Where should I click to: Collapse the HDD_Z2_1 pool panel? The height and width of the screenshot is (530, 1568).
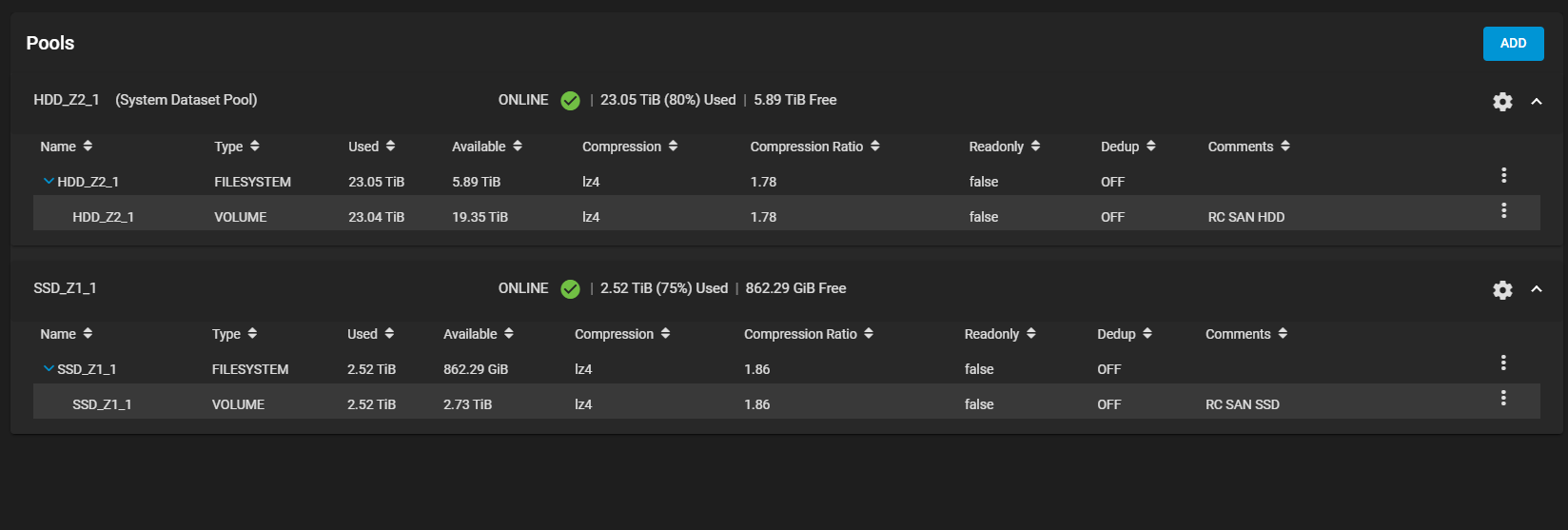pos(1537,101)
